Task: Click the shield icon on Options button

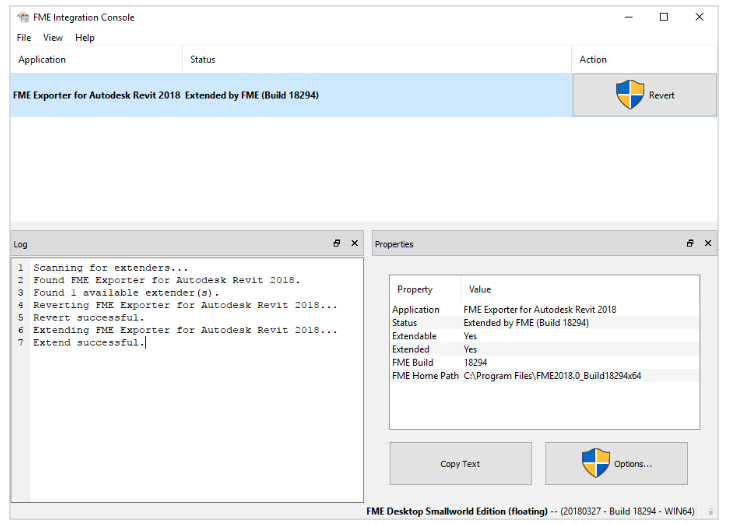Action: tap(596, 463)
